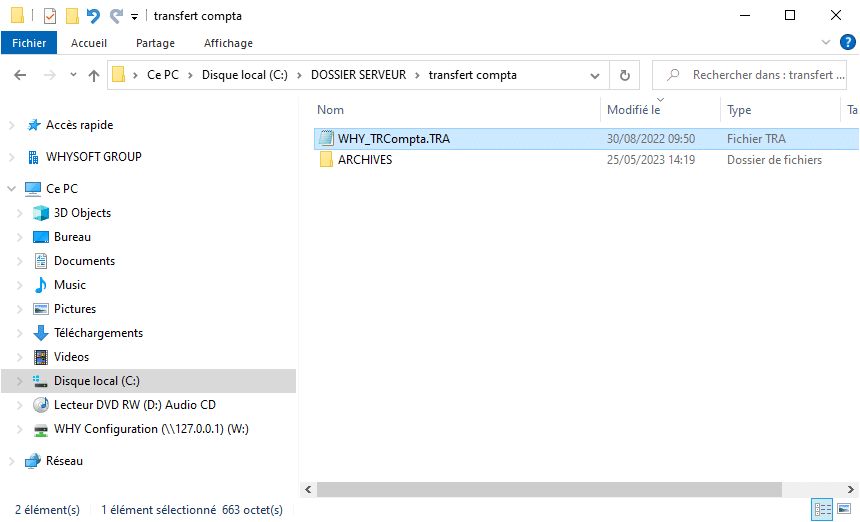Screen dimensions: 860x522
Task: Open the Music folder in sidebar
Action: [70, 285]
